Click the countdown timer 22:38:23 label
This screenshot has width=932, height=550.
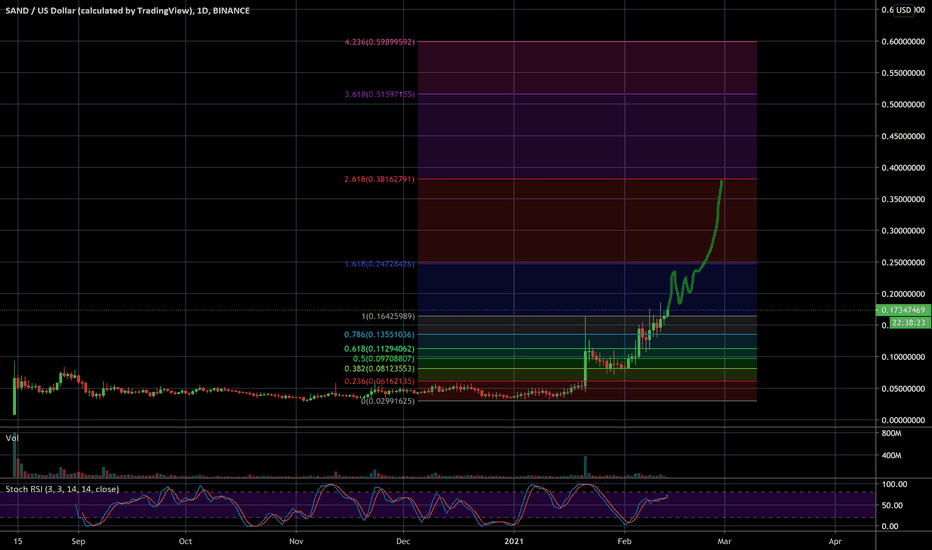[x=909, y=323]
